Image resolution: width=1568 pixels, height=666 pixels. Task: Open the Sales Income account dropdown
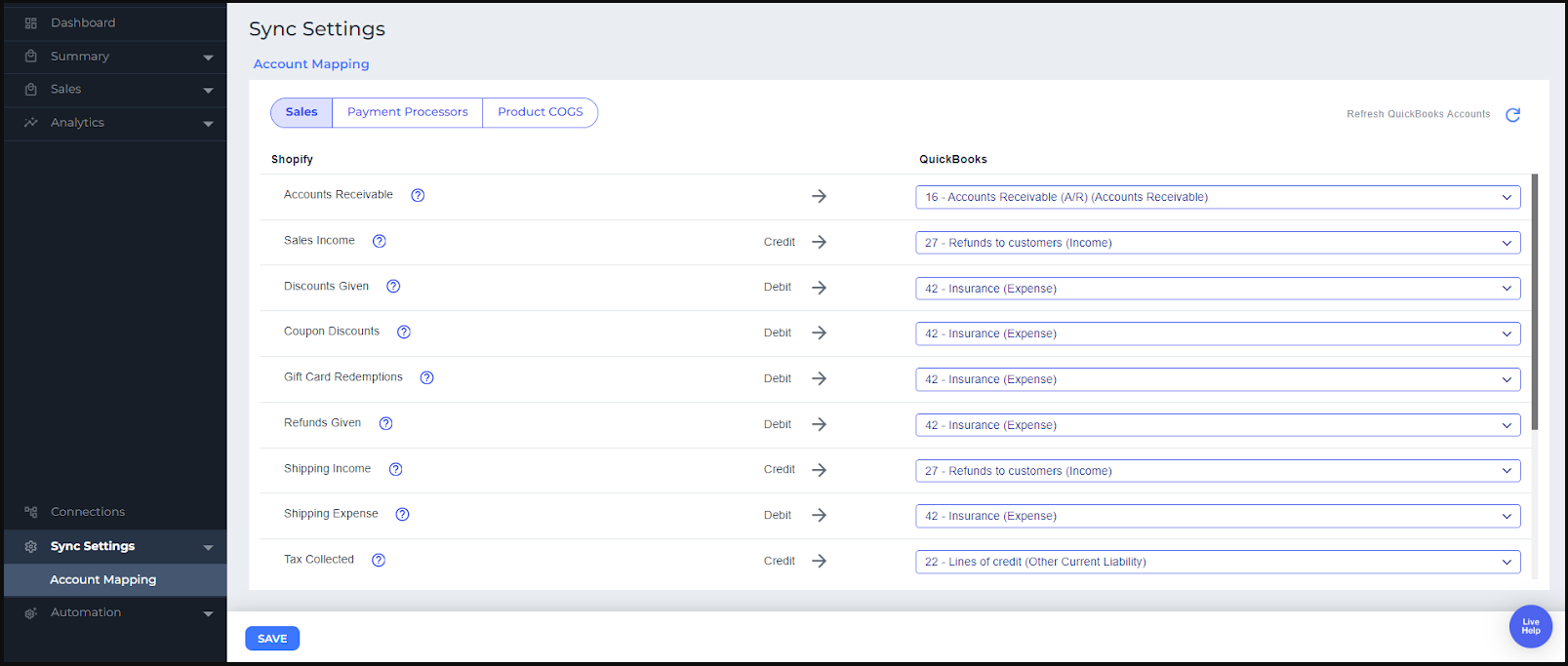tap(1217, 243)
